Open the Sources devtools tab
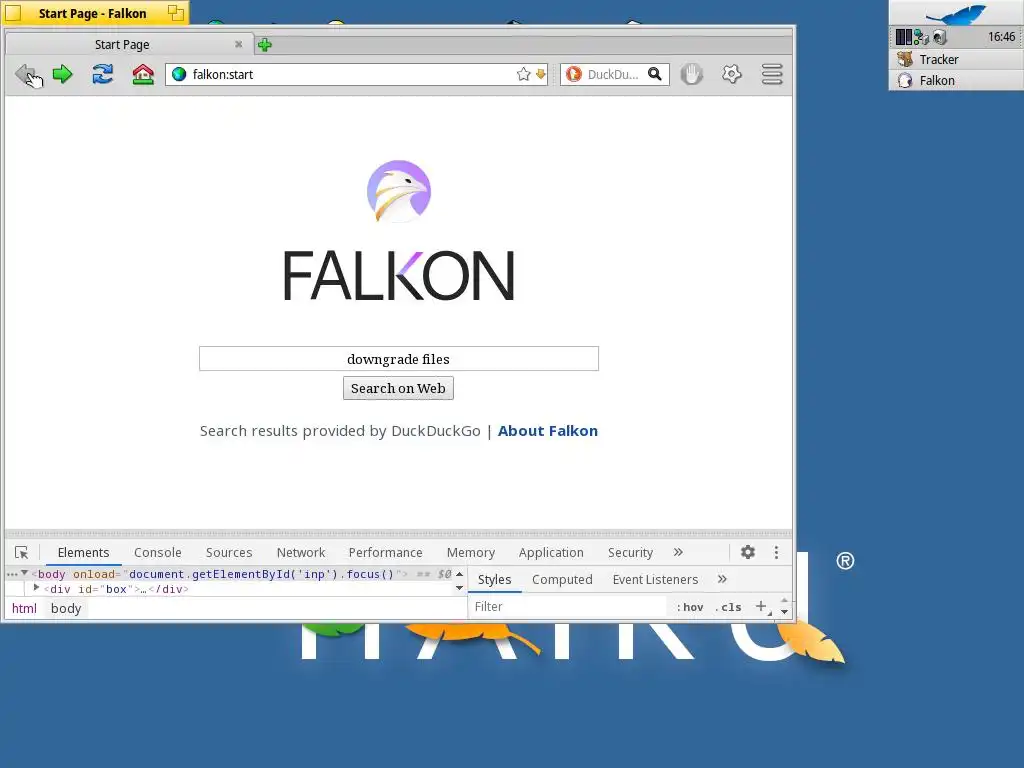Screen dimensions: 1024x768 pyautogui.click(x=229, y=552)
